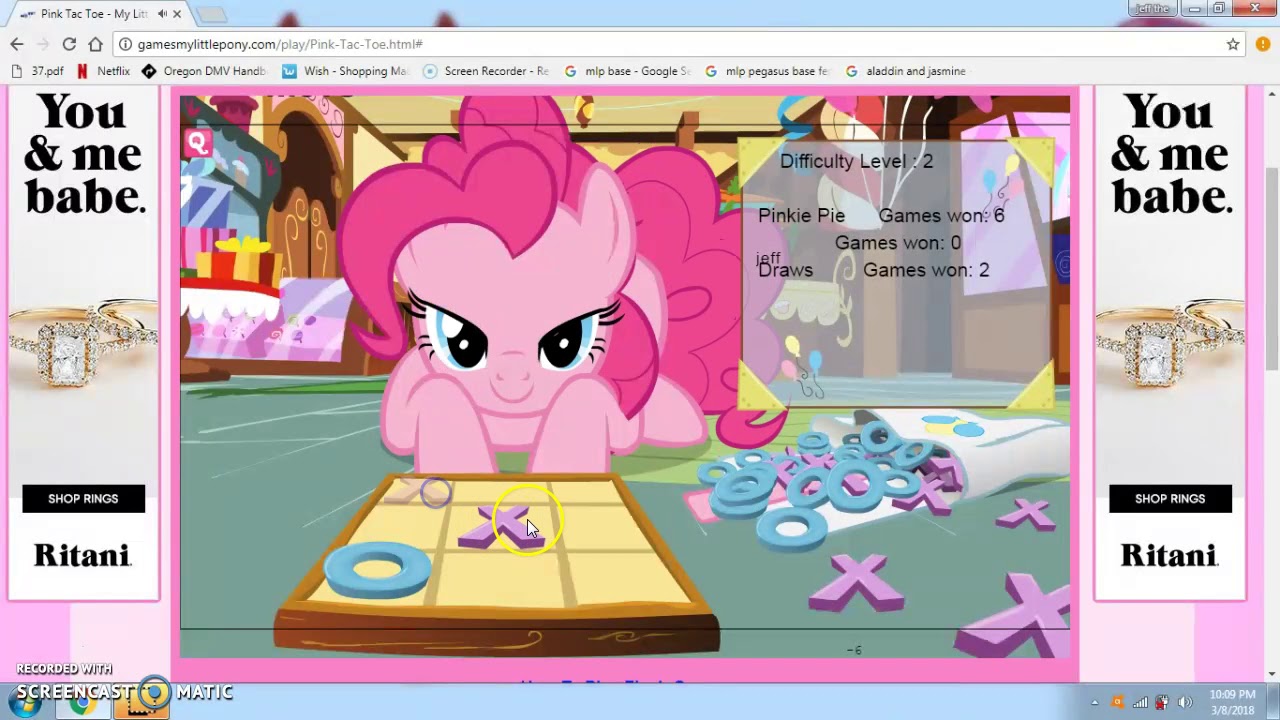Open the browser home page

click(95, 44)
